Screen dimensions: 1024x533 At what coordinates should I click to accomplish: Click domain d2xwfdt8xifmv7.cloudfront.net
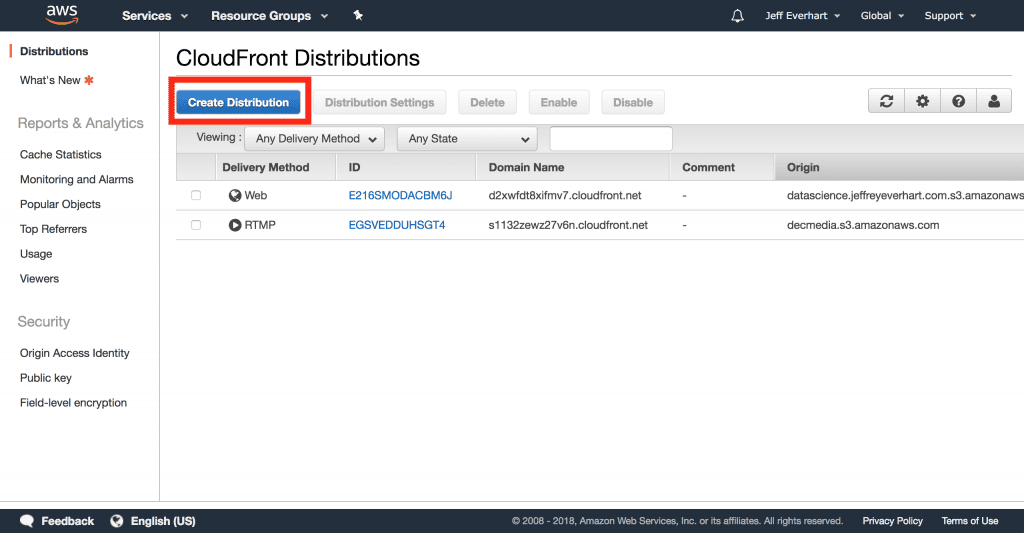pos(565,195)
